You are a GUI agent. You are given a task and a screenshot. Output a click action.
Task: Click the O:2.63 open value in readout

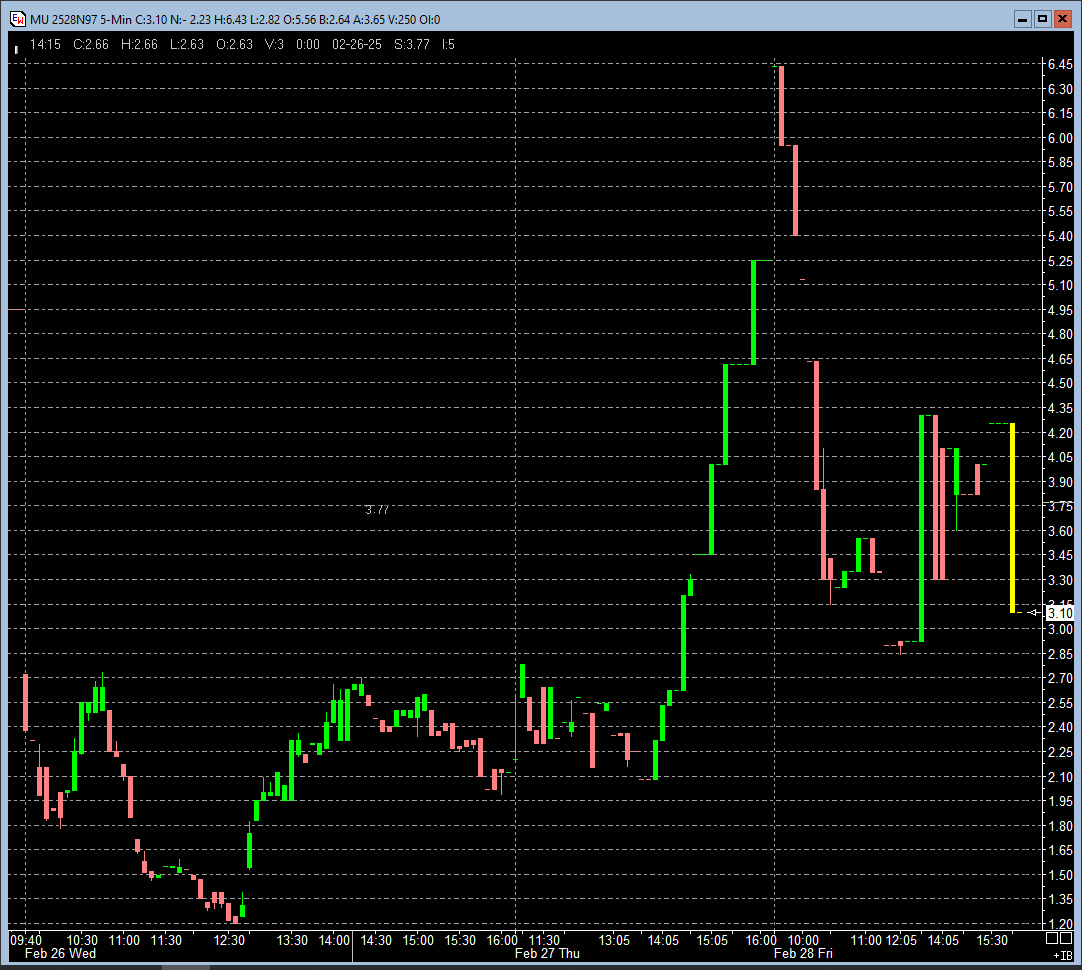[235, 44]
